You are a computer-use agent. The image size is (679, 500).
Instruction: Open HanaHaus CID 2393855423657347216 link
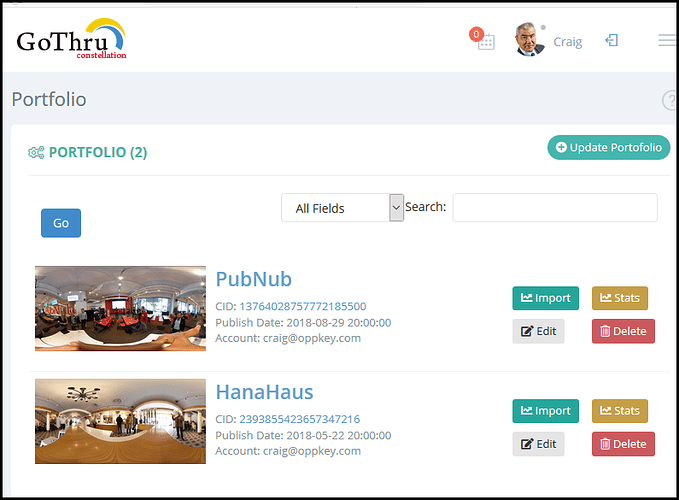click(x=300, y=419)
